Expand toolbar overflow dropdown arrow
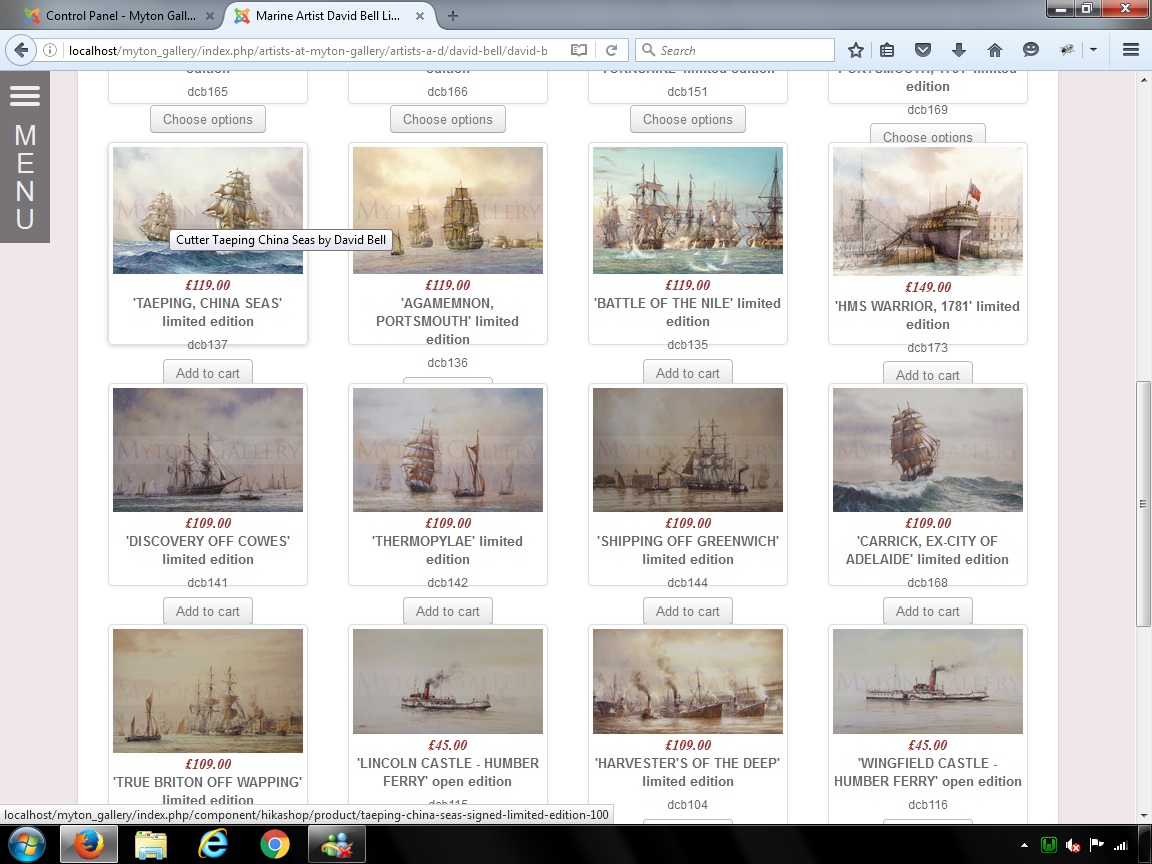 1093,50
